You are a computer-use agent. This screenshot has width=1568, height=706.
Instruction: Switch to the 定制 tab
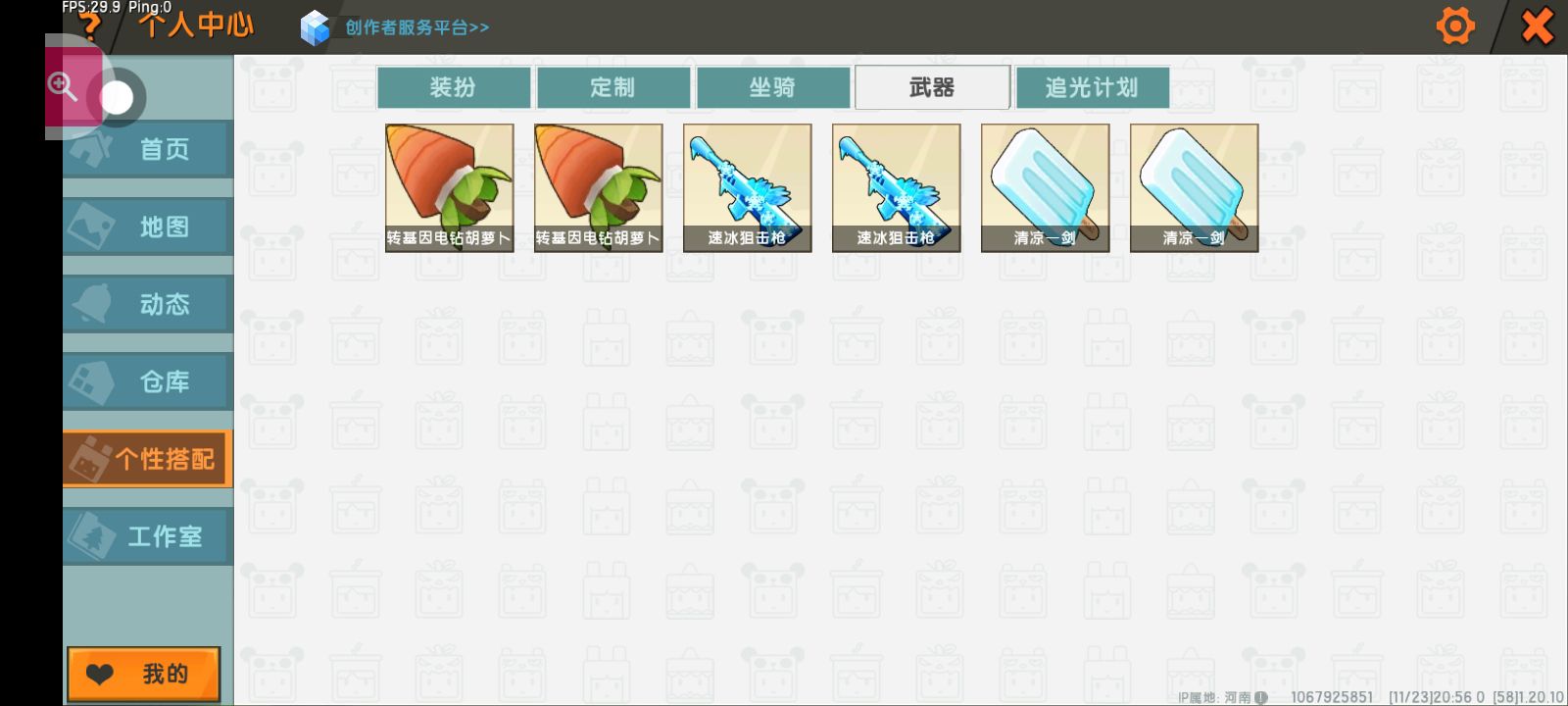click(612, 87)
